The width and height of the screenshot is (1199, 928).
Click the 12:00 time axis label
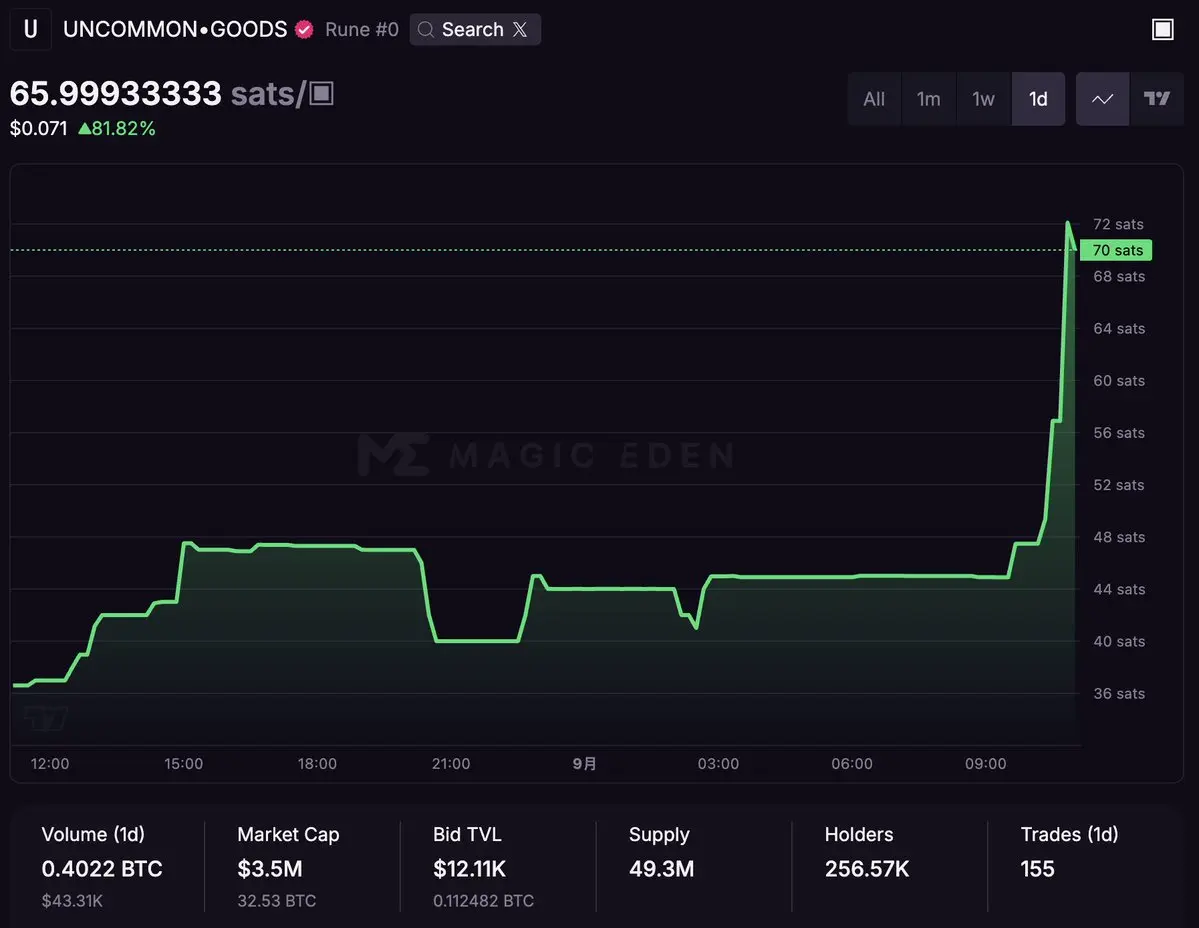pos(50,764)
